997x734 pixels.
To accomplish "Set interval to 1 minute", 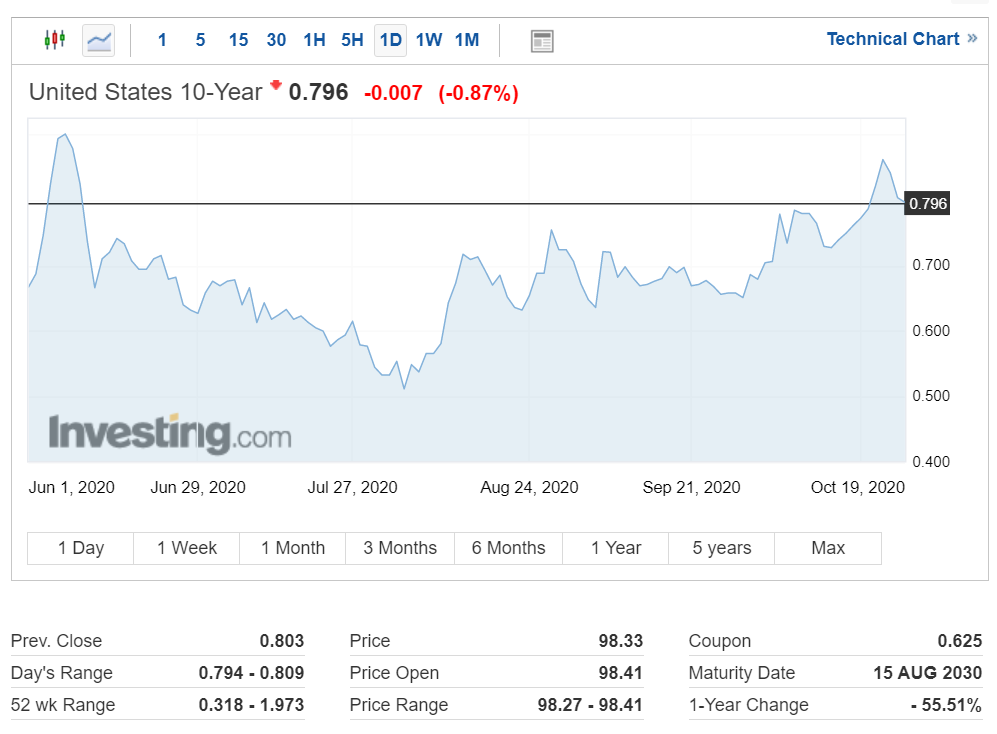I will (162, 40).
